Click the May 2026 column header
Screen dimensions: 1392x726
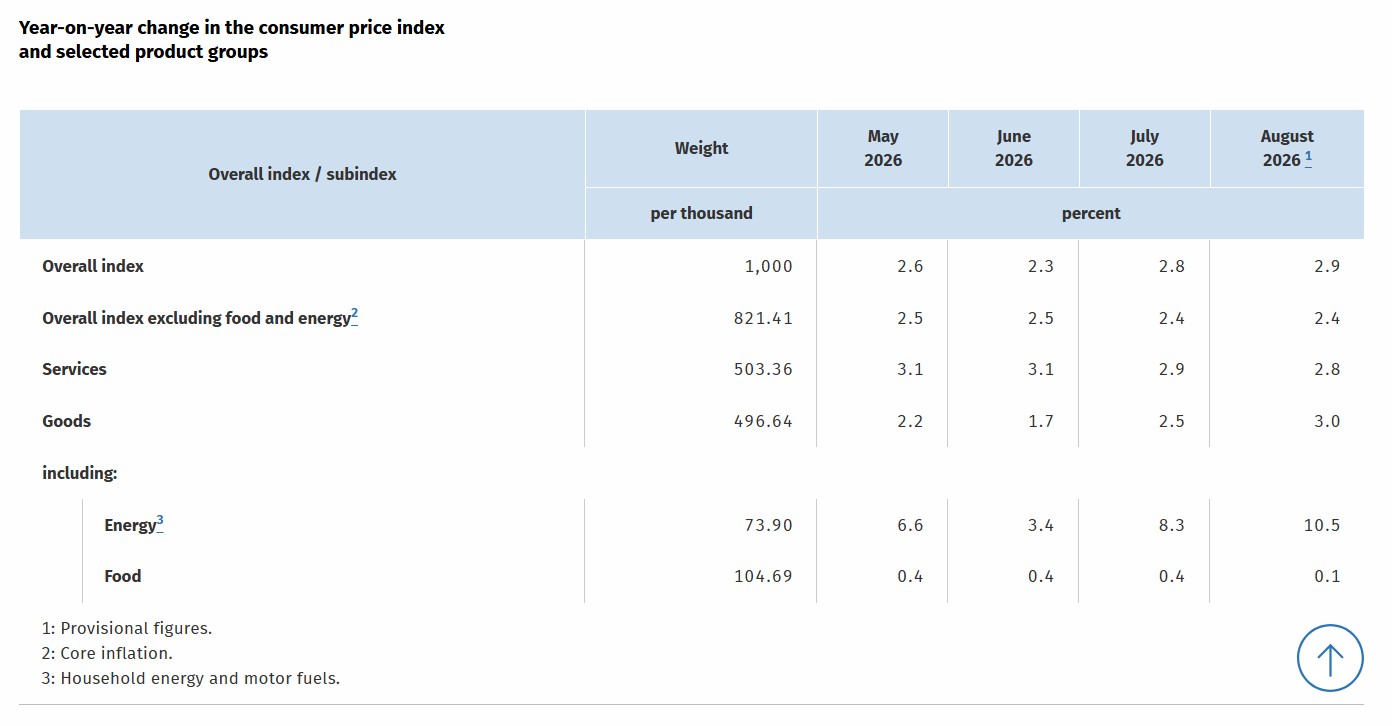point(883,148)
